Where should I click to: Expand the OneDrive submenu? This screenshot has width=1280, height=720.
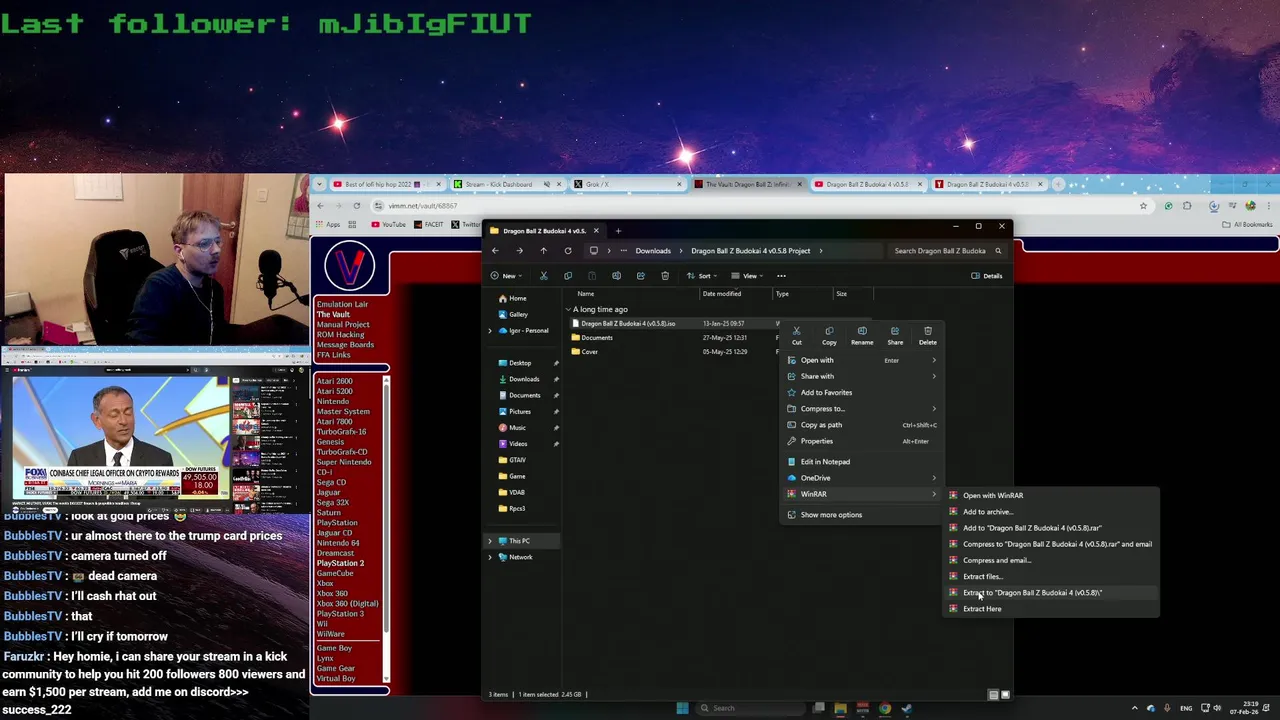[x=862, y=477]
